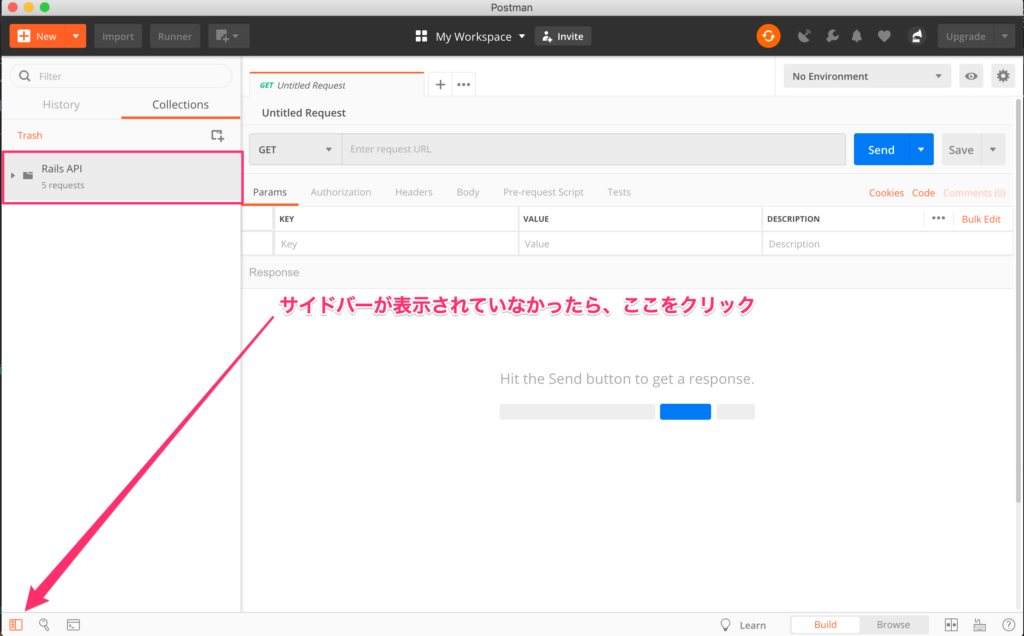
Task: Open the GET method dropdown
Action: 295,150
